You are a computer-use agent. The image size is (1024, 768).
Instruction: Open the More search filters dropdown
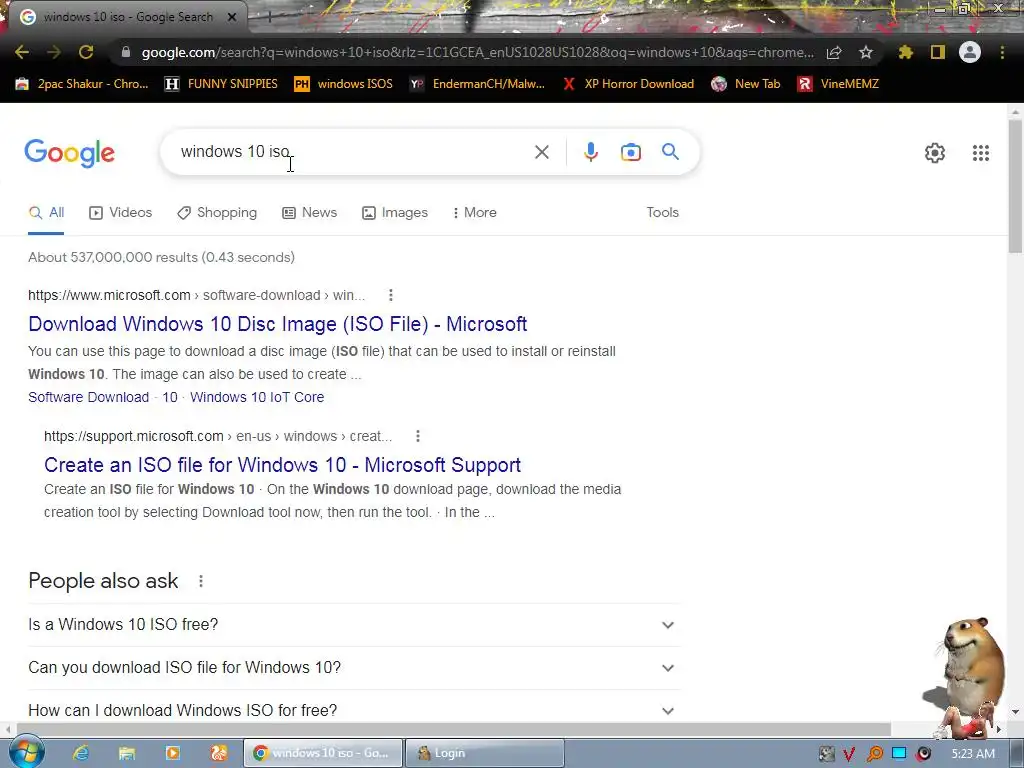475,212
